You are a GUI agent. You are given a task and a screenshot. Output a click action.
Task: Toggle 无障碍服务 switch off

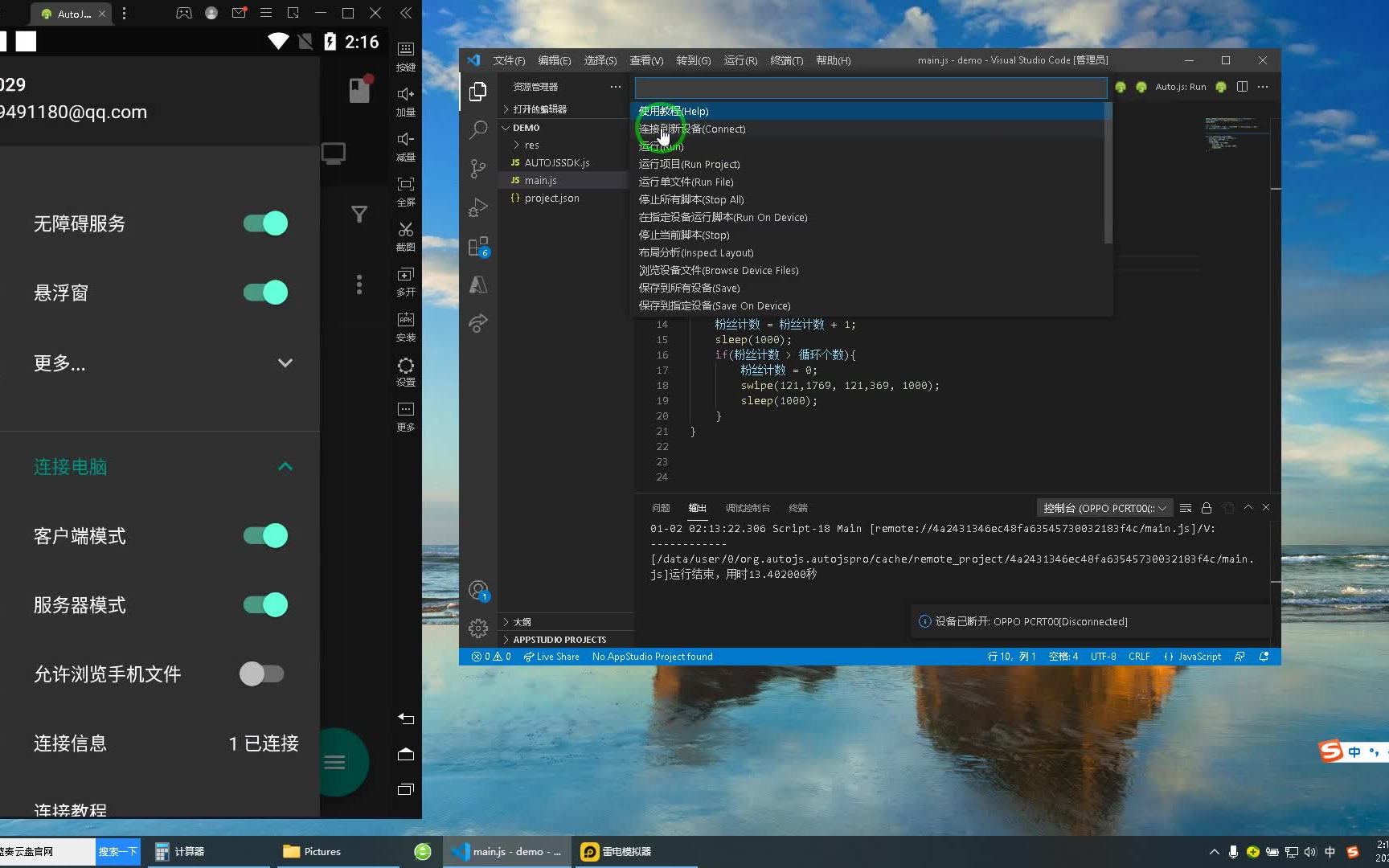coord(266,223)
